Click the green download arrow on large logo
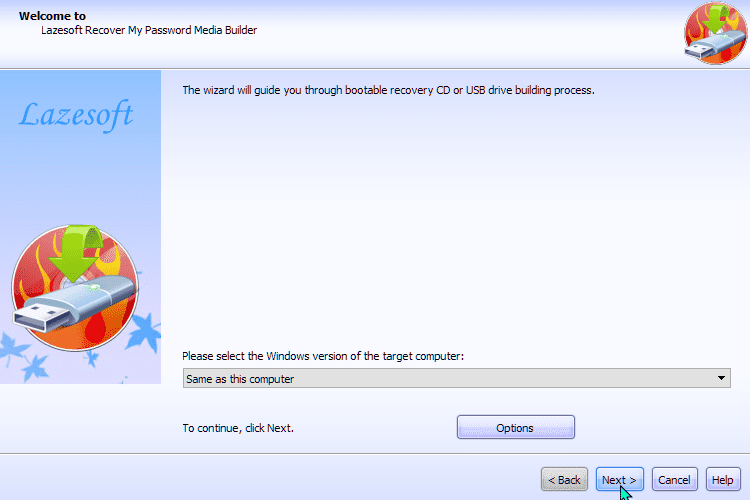 tap(75, 253)
